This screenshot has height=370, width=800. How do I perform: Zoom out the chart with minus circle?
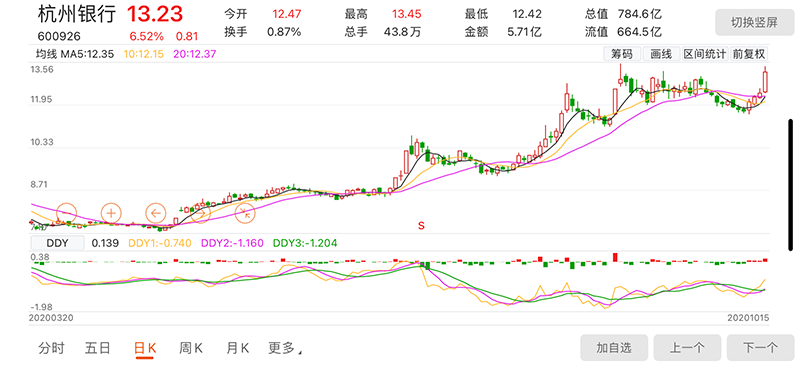(x=67, y=213)
